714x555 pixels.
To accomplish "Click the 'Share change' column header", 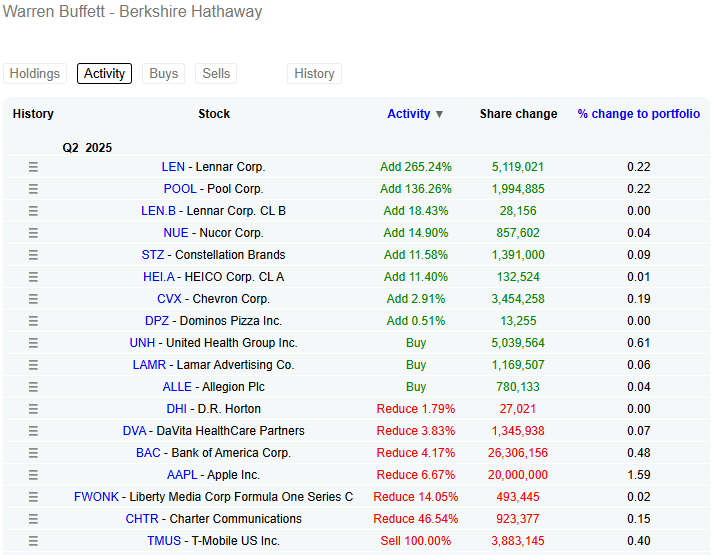I will (518, 114).
